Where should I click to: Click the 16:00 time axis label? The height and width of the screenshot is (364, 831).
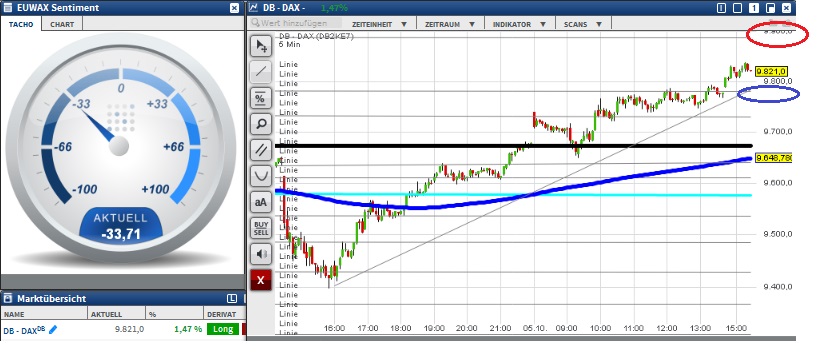click(334, 329)
